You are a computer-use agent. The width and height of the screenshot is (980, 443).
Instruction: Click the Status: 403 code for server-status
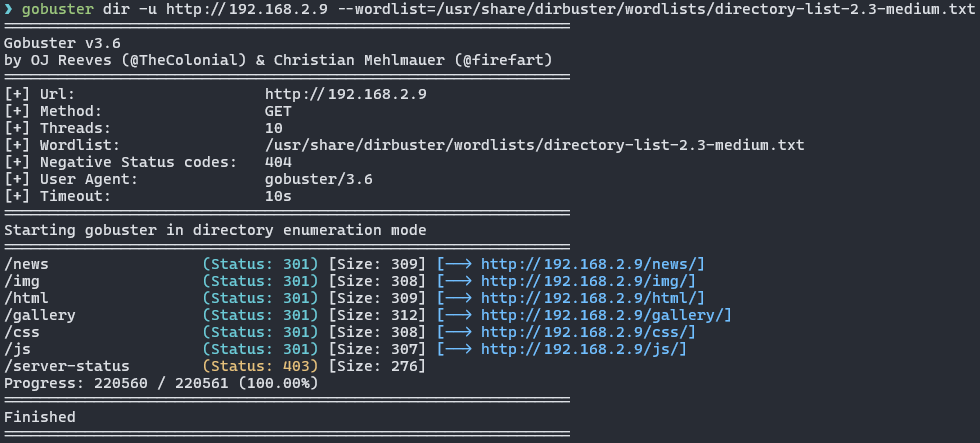point(261,366)
